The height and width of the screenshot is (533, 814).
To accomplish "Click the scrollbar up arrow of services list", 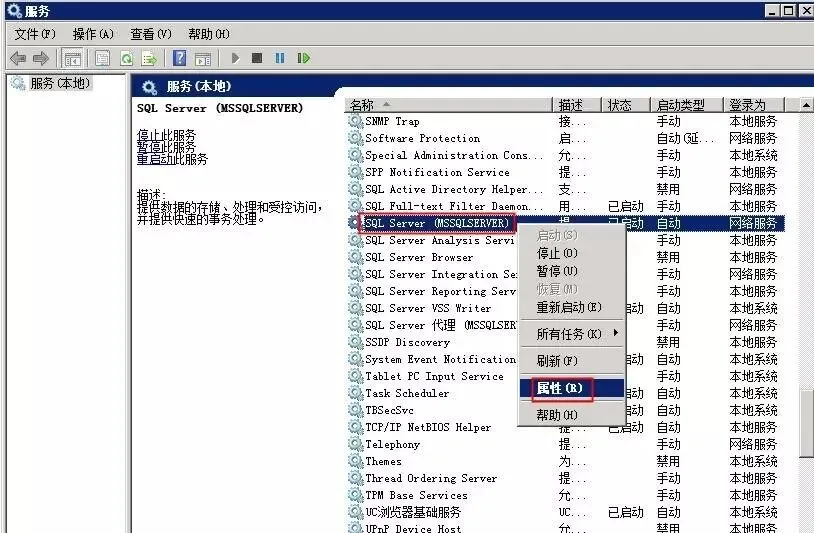I will point(806,105).
